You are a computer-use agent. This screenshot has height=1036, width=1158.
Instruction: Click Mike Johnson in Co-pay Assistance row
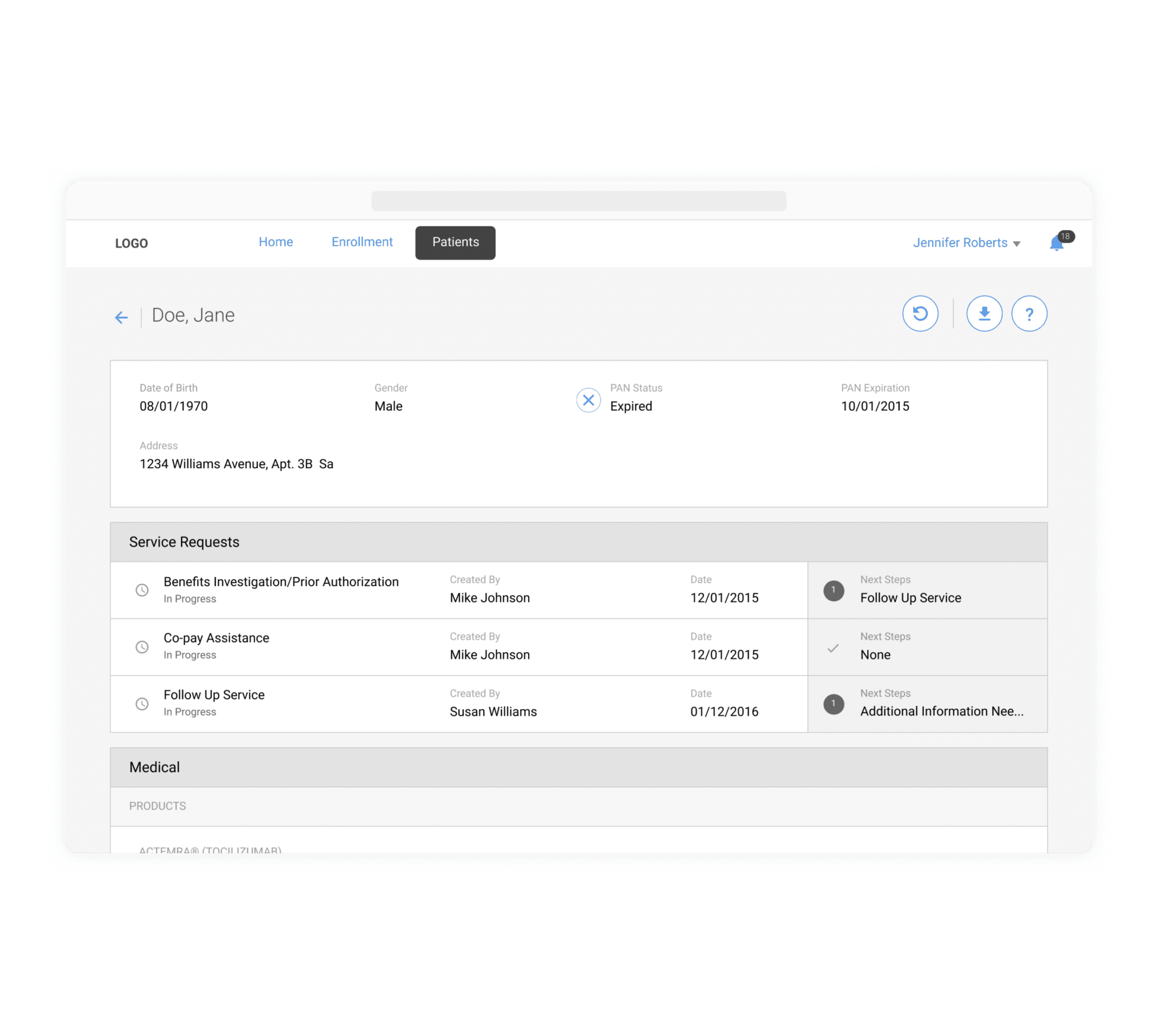click(489, 655)
